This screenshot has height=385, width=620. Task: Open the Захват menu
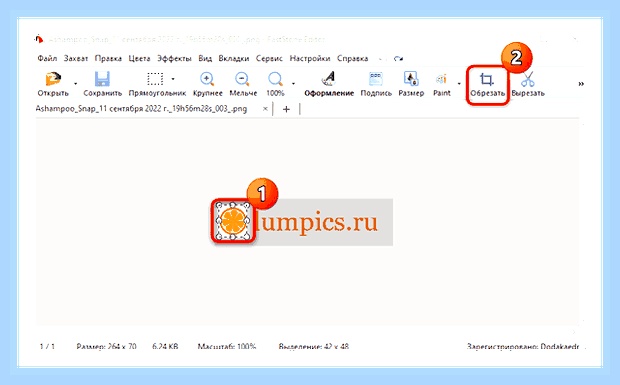click(x=76, y=59)
